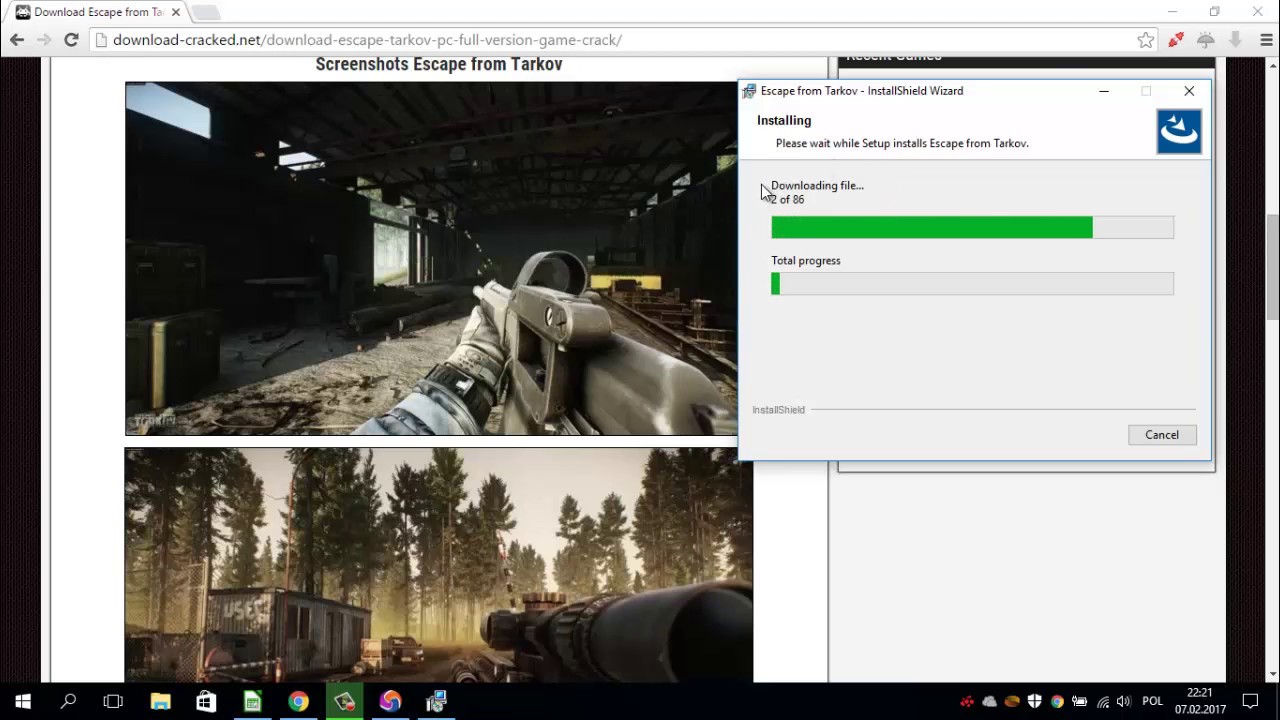Switch to the installer setup taskbar icon
The height and width of the screenshot is (720, 1280).
[x=436, y=701]
